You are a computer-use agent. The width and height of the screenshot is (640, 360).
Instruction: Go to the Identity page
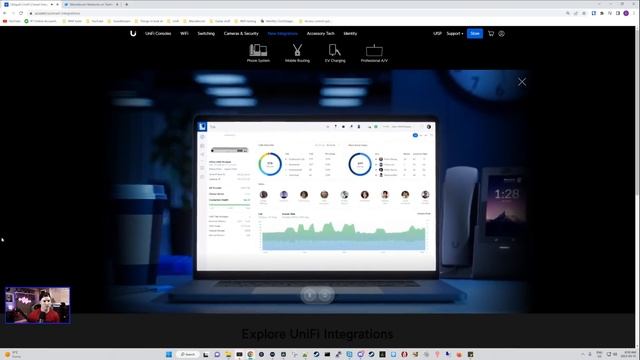click(x=350, y=33)
